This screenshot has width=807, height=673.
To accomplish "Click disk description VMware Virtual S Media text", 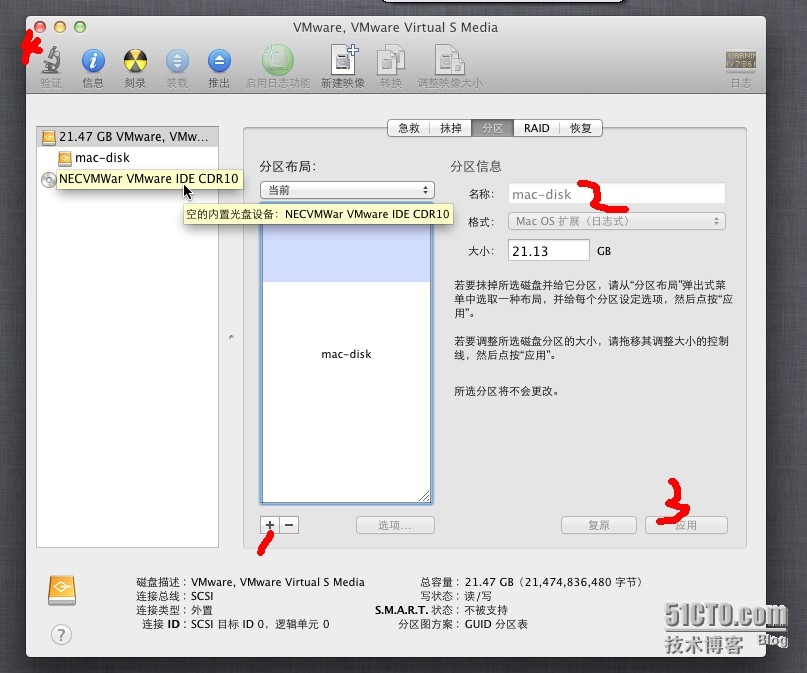I will pos(278,582).
